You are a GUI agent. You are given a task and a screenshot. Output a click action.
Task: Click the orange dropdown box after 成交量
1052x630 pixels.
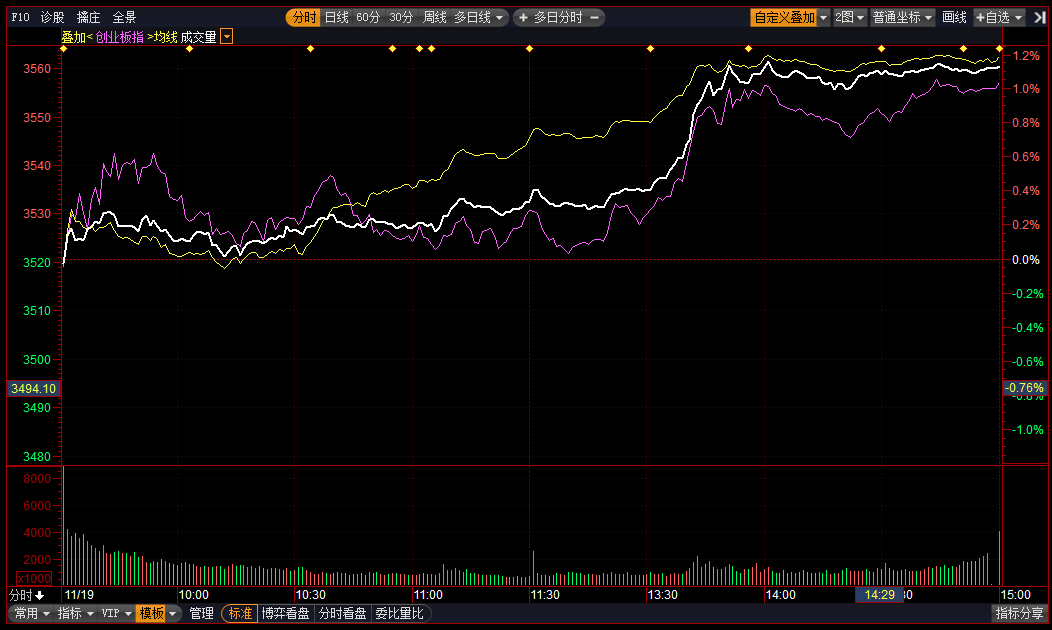point(227,37)
